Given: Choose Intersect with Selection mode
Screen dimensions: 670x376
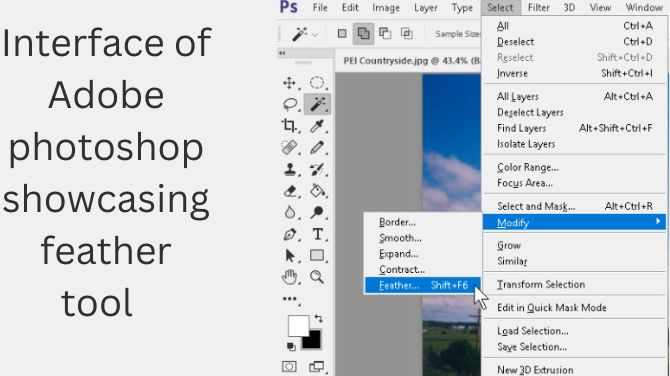Looking at the screenshot, I should pyautogui.click(x=406, y=33).
